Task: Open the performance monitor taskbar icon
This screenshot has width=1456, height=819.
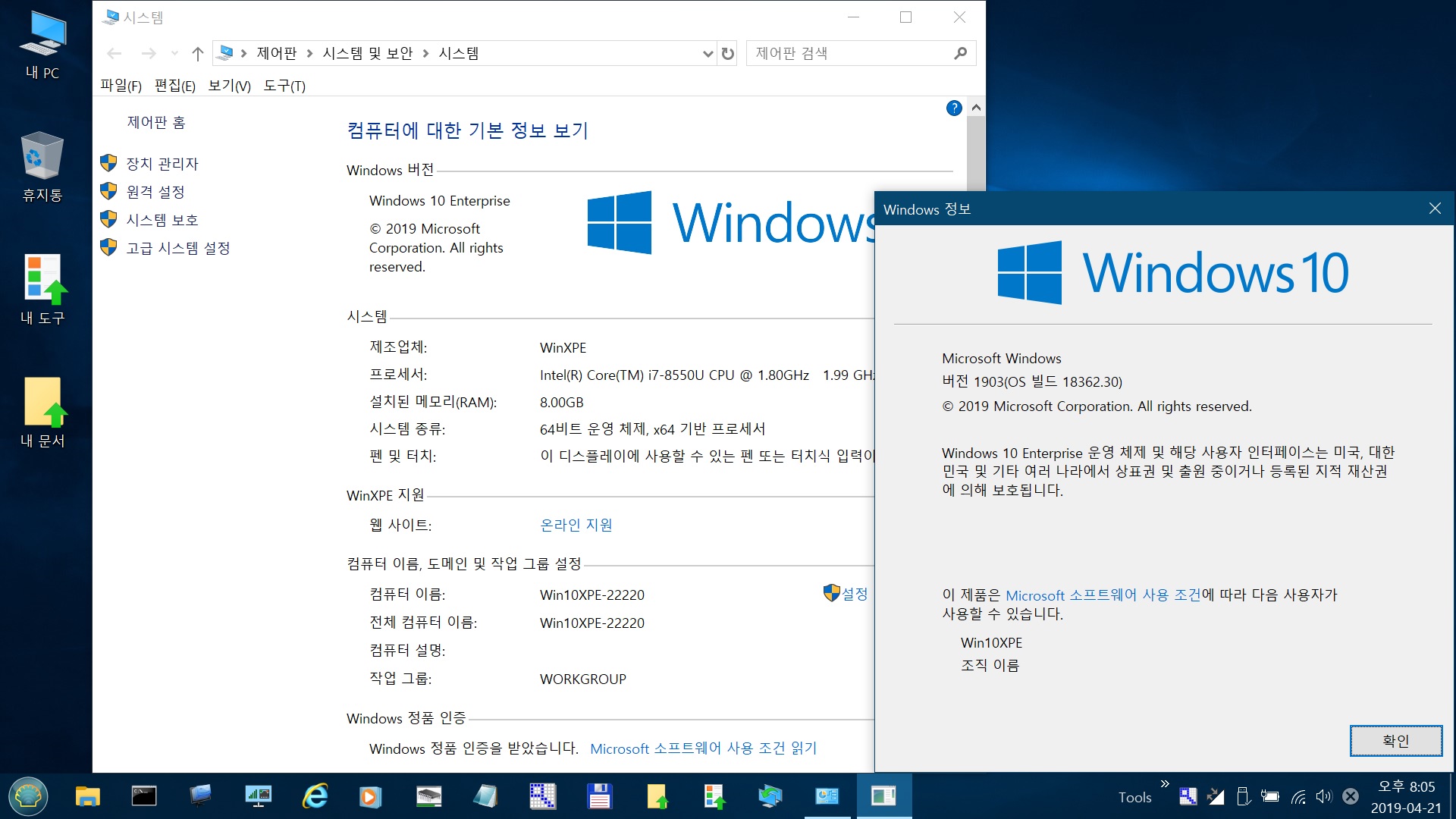Action: [259, 796]
